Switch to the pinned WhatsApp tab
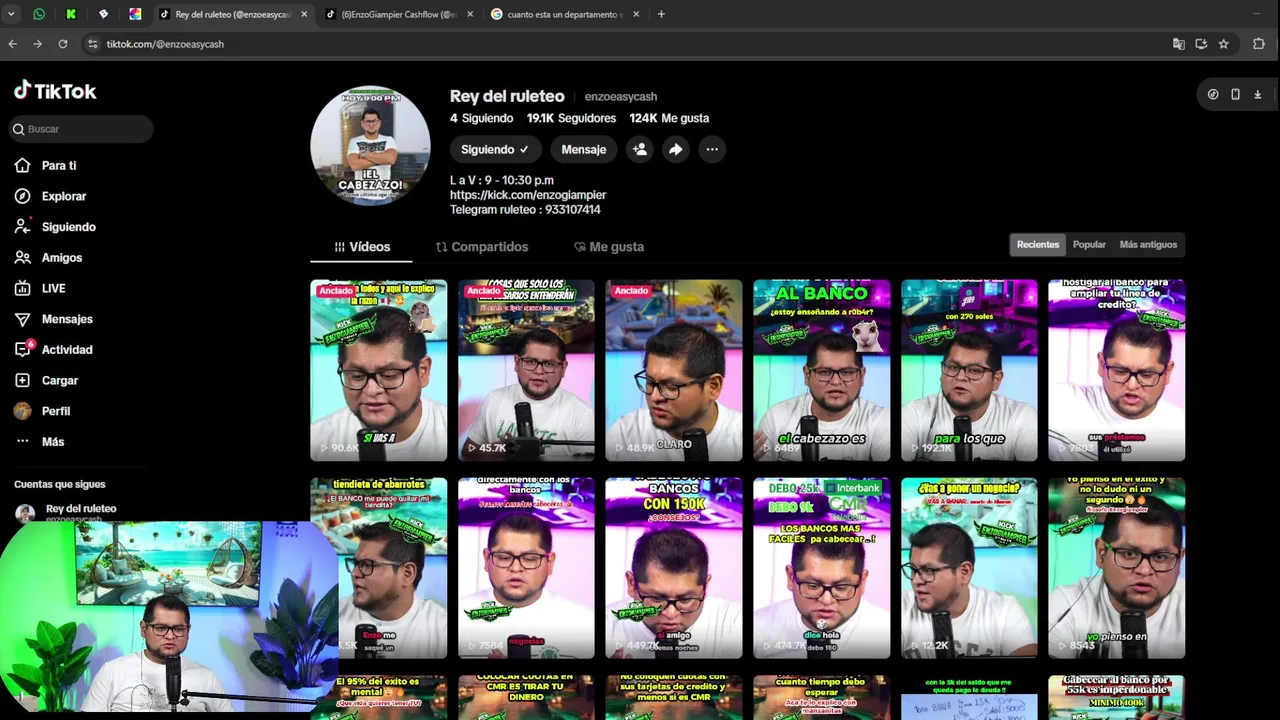 (39, 14)
